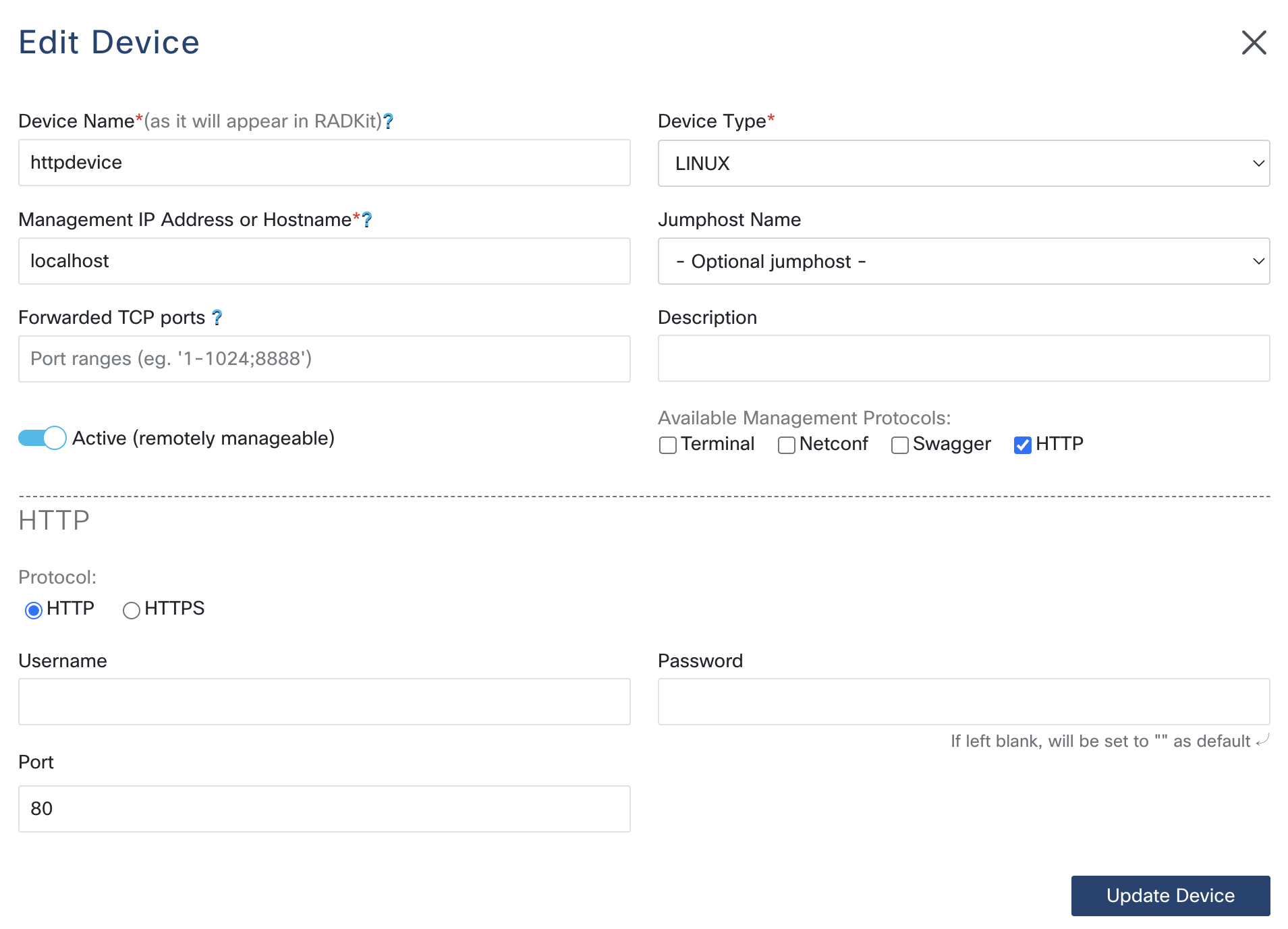Toggle the Active (remotely manageable) switch
The height and width of the screenshot is (929, 1288).
(42, 438)
